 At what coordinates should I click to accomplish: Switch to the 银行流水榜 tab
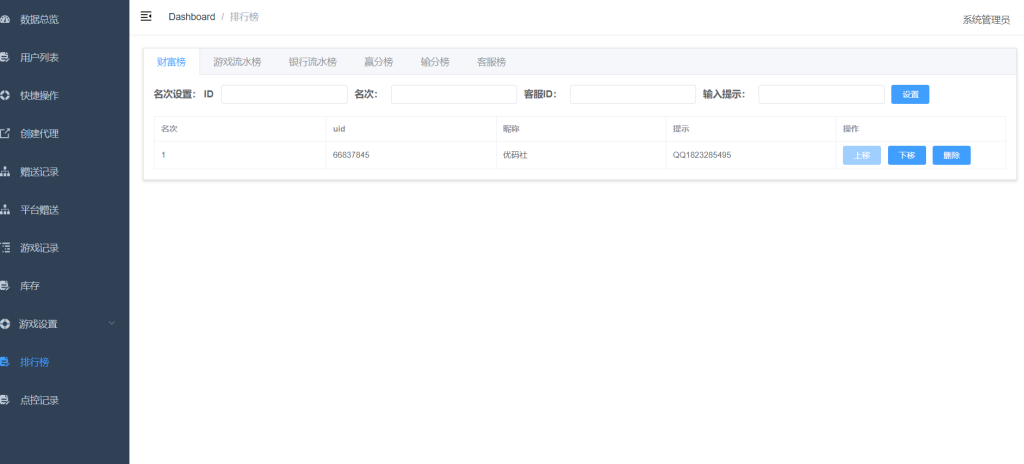313,62
